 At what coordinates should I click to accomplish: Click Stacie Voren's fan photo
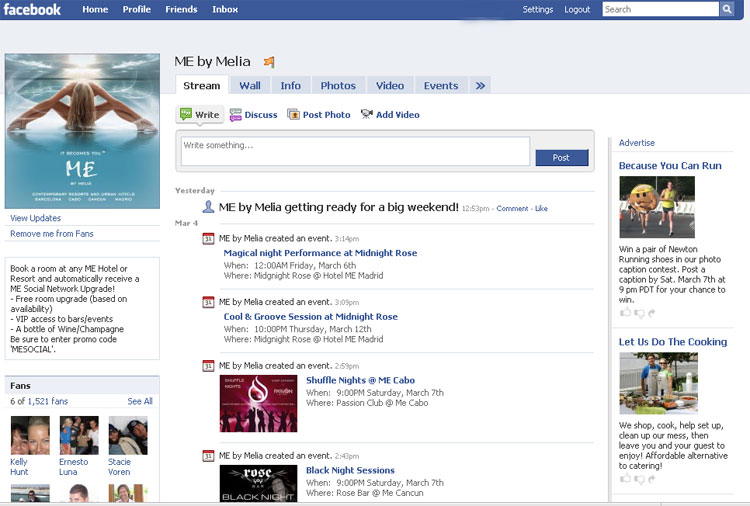[x=128, y=435]
